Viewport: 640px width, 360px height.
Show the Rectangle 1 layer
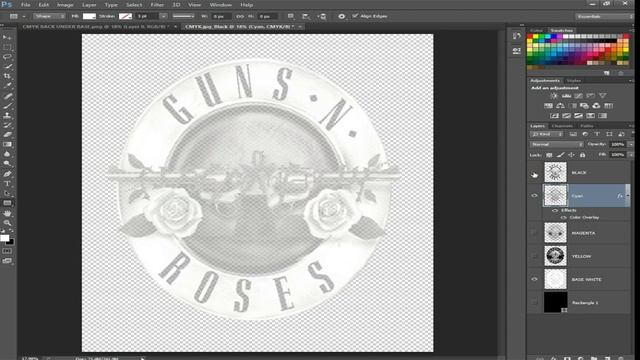[x=534, y=302]
